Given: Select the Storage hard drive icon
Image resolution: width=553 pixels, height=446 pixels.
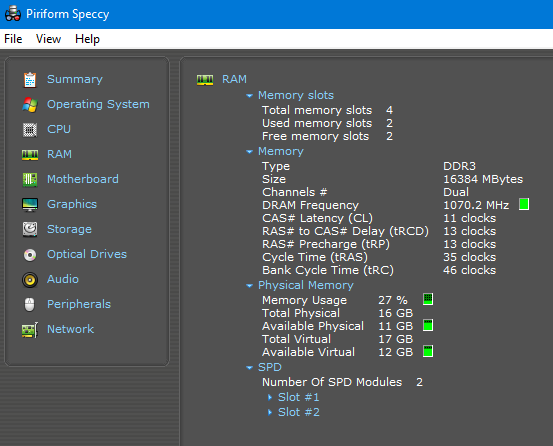Looking at the screenshot, I should click(30, 230).
